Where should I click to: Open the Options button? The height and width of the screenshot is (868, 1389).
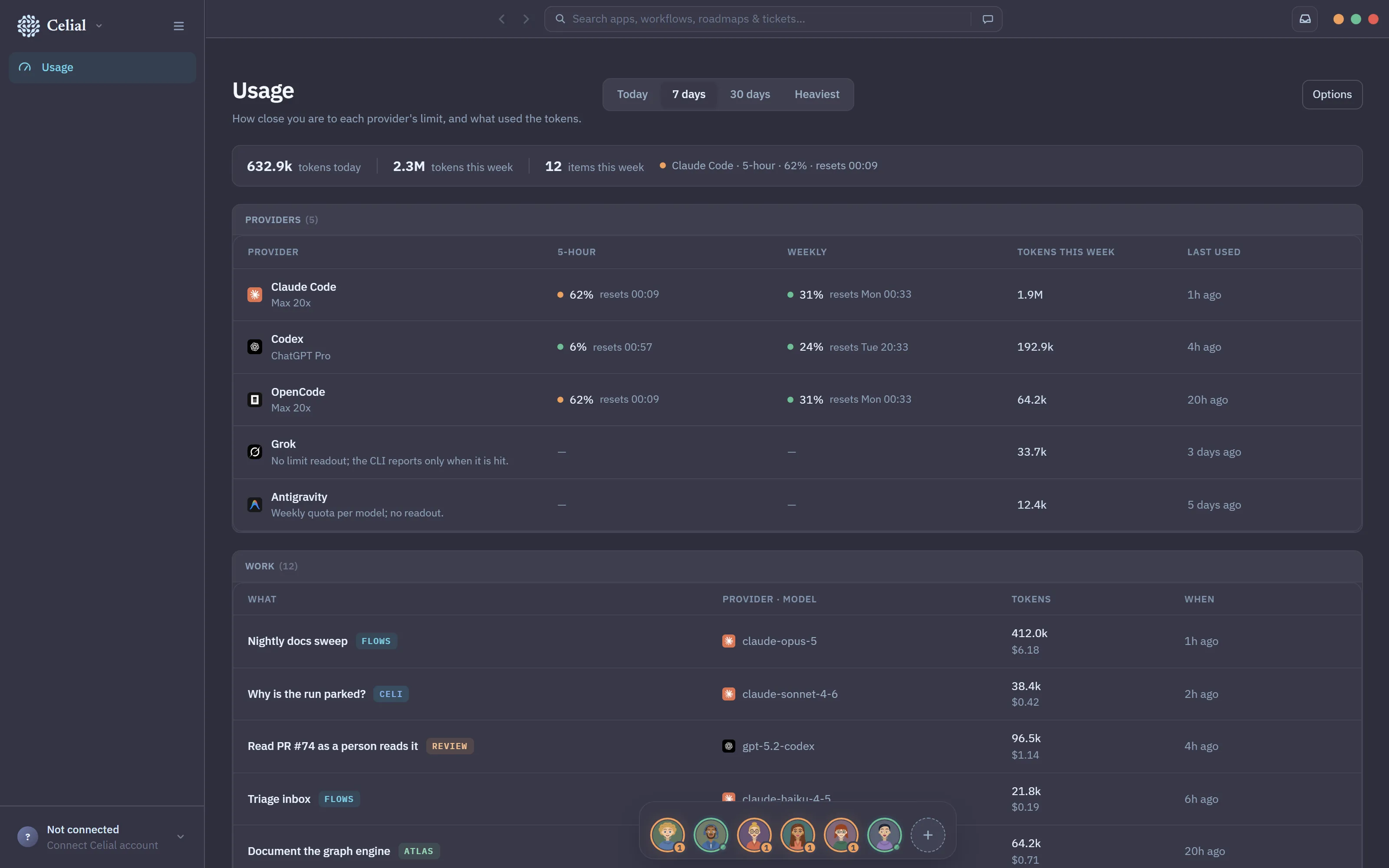1332,95
